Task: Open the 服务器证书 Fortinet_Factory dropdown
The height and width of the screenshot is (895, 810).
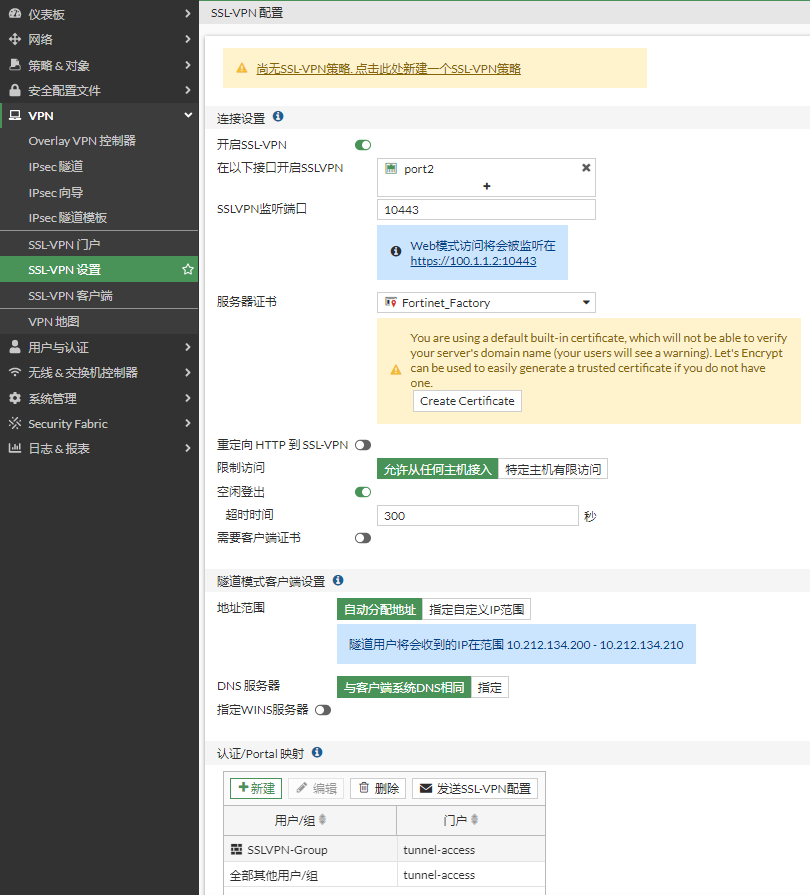Action: pos(486,302)
